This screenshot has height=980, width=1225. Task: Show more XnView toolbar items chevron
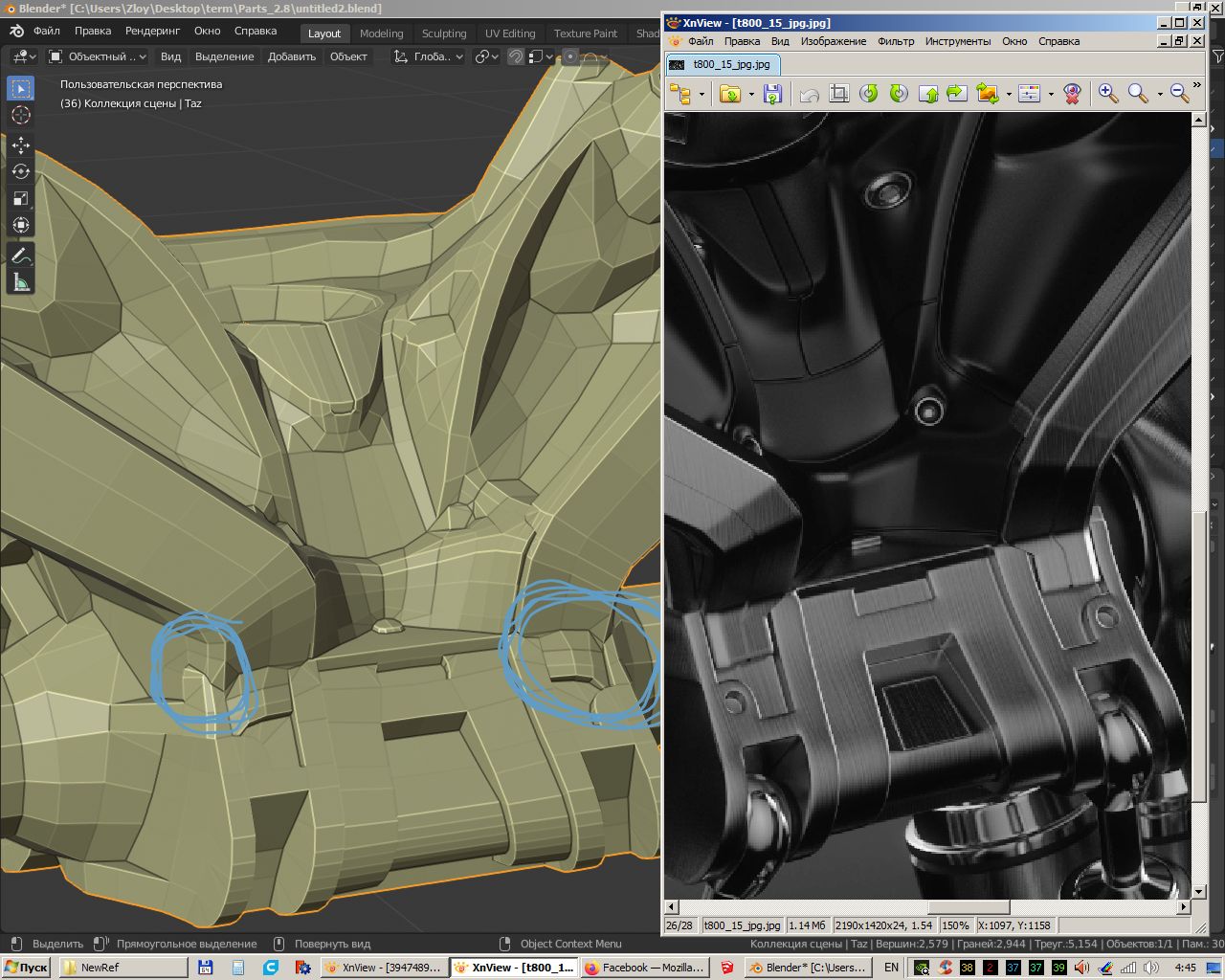[x=1196, y=86]
